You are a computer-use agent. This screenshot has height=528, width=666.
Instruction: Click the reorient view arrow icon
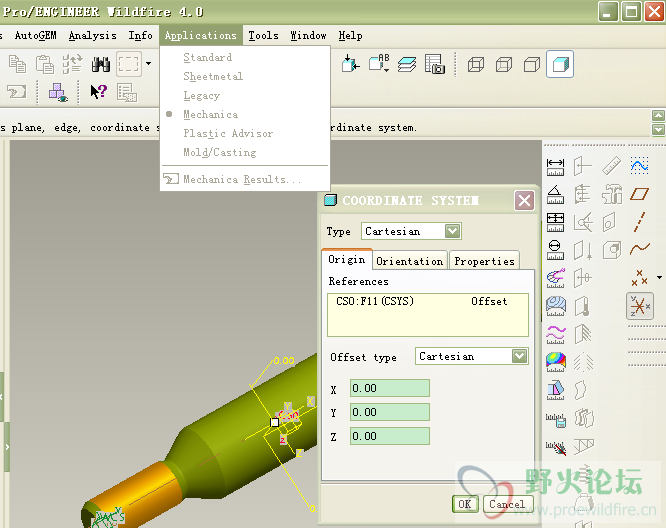351,64
